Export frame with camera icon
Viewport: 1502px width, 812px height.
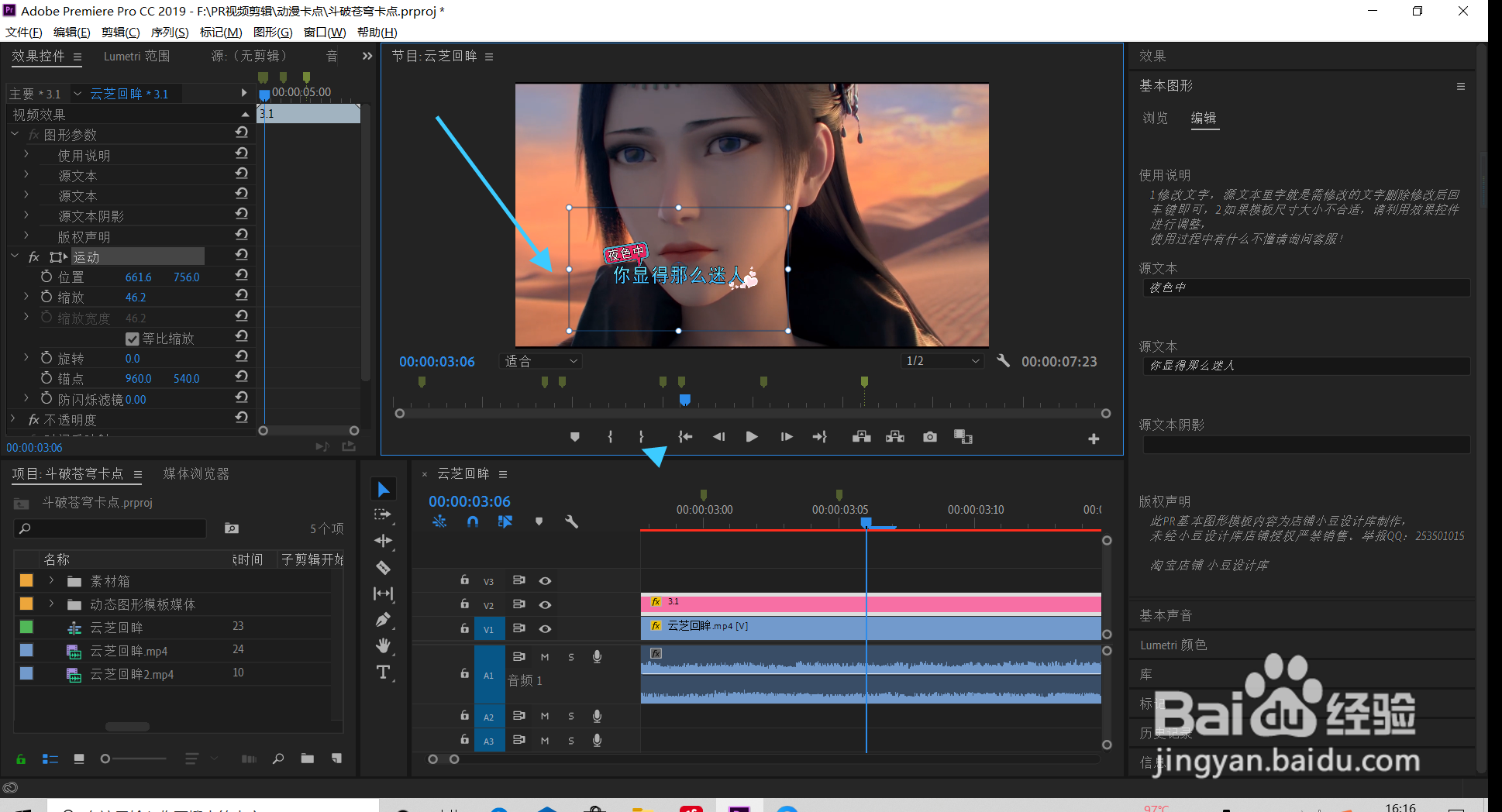tap(930, 437)
